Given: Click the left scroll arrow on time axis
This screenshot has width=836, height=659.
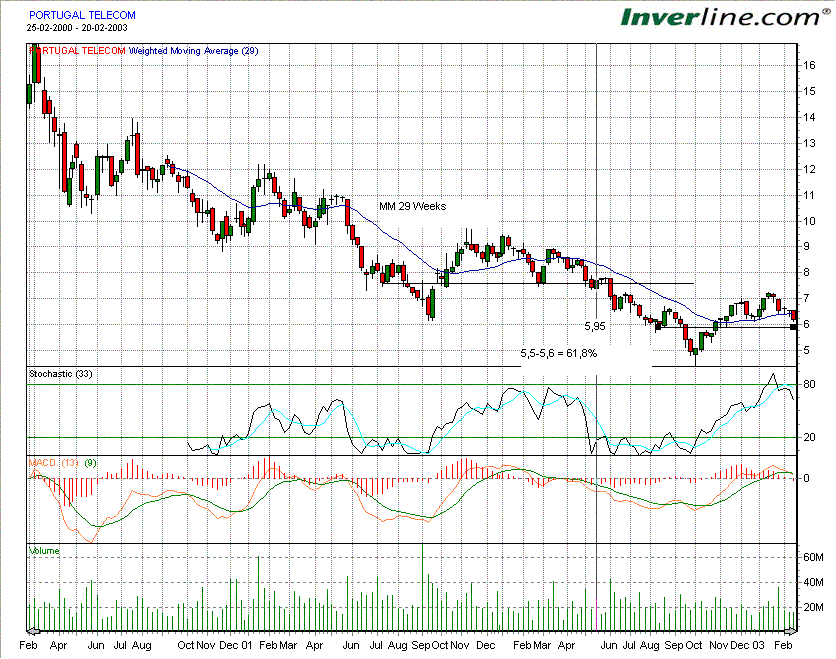Looking at the screenshot, I should click(x=33, y=632).
